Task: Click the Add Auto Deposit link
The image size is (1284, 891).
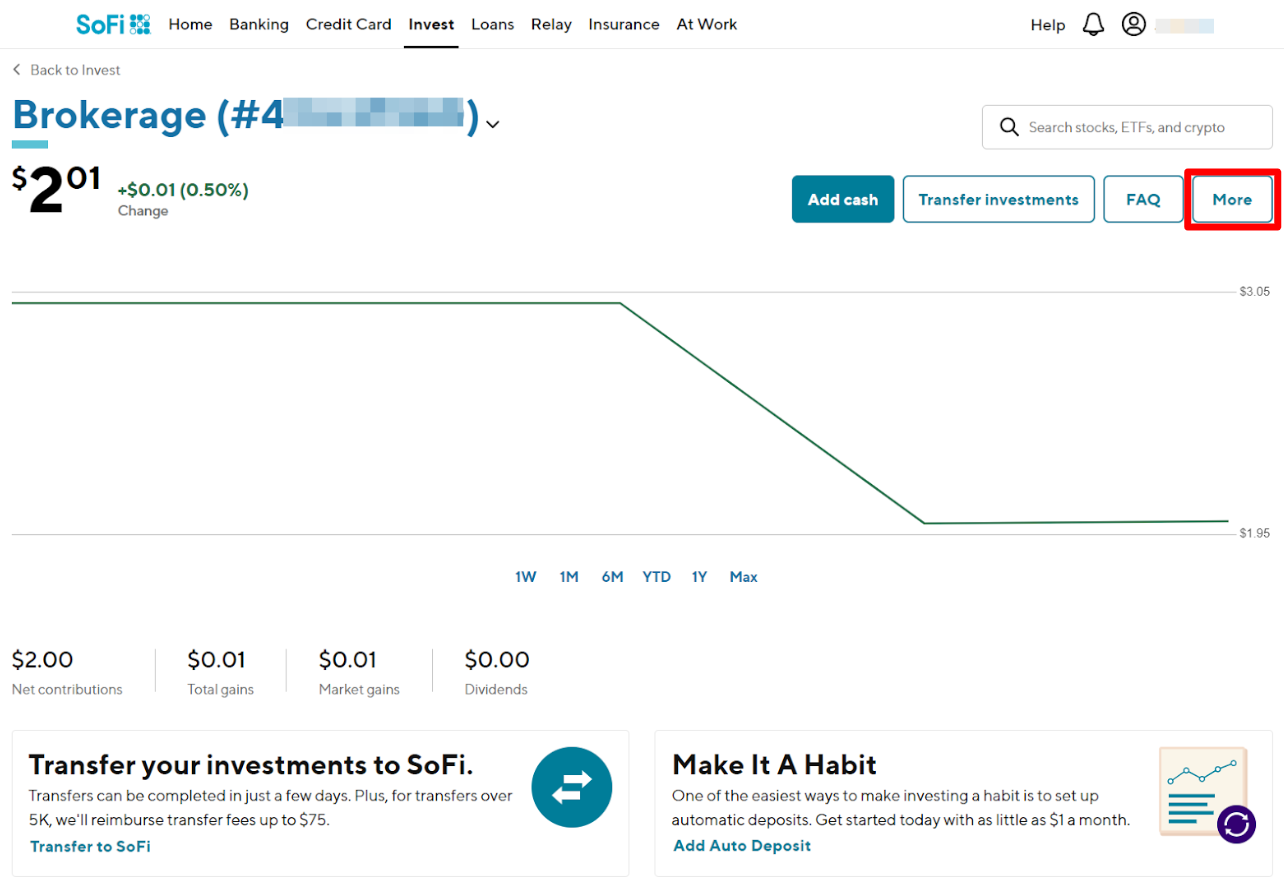Action: [742, 845]
